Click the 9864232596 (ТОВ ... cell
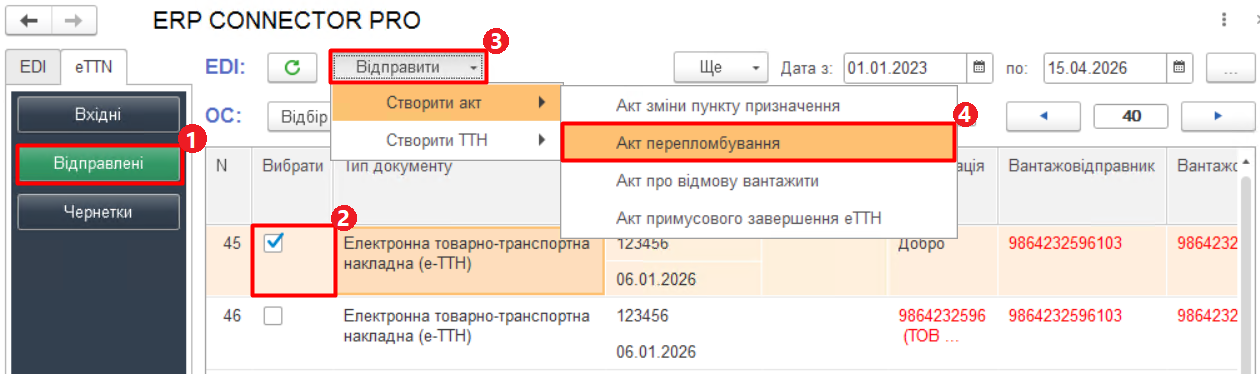This screenshot has width=1260, height=374. click(942, 326)
